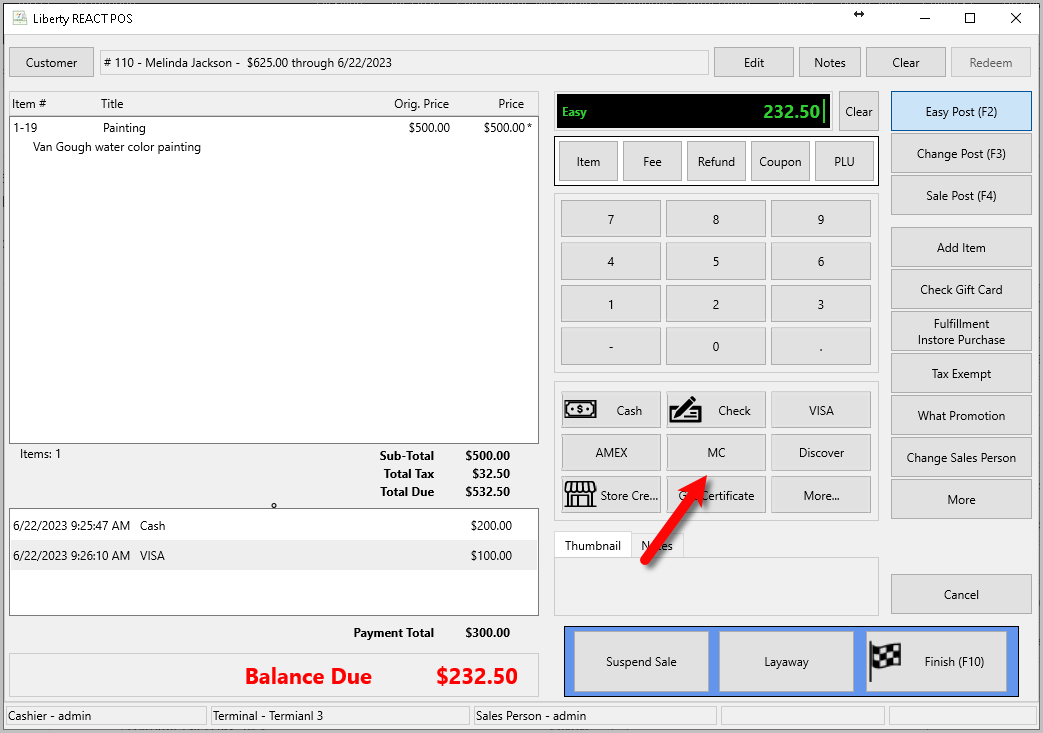Viewport: 1043px width, 733px height.
Task: Open the More... payment types
Action: click(x=821, y=495)
